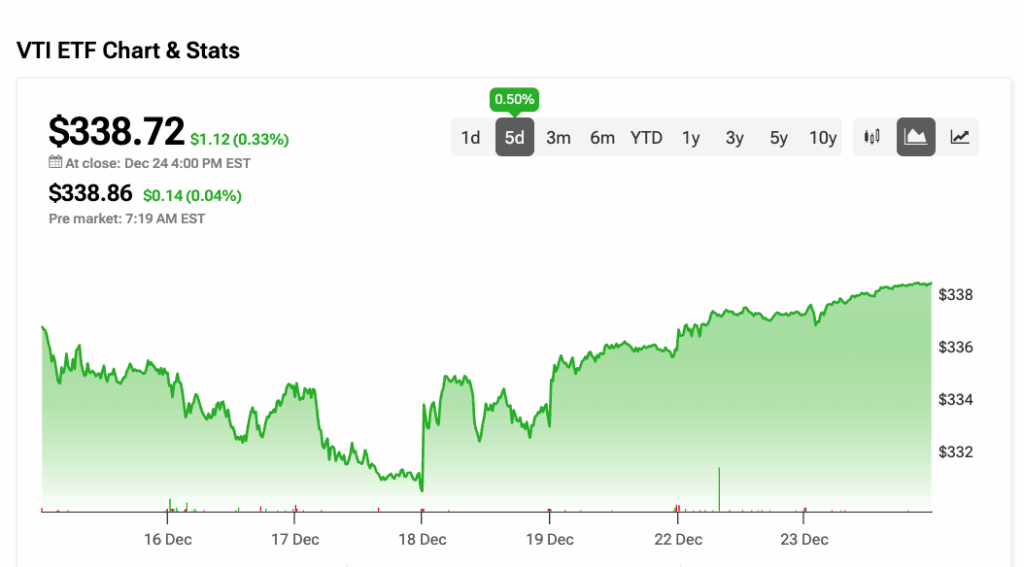View the 1y price history
Viewport: 1024px width, 567px height.
pyautogui.click(x=691, y=138)
